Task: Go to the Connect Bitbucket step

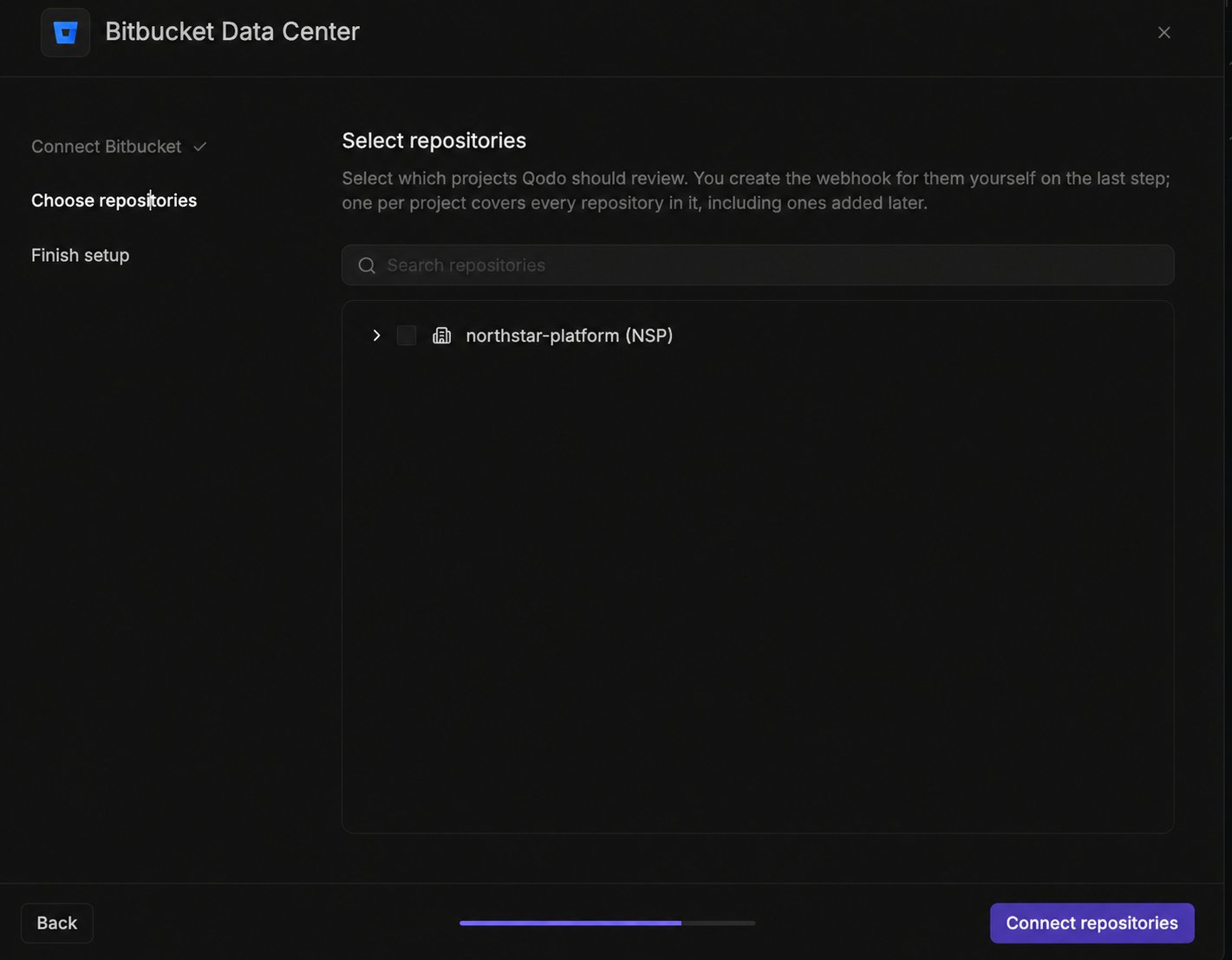Action: click(x=106, y=147)
